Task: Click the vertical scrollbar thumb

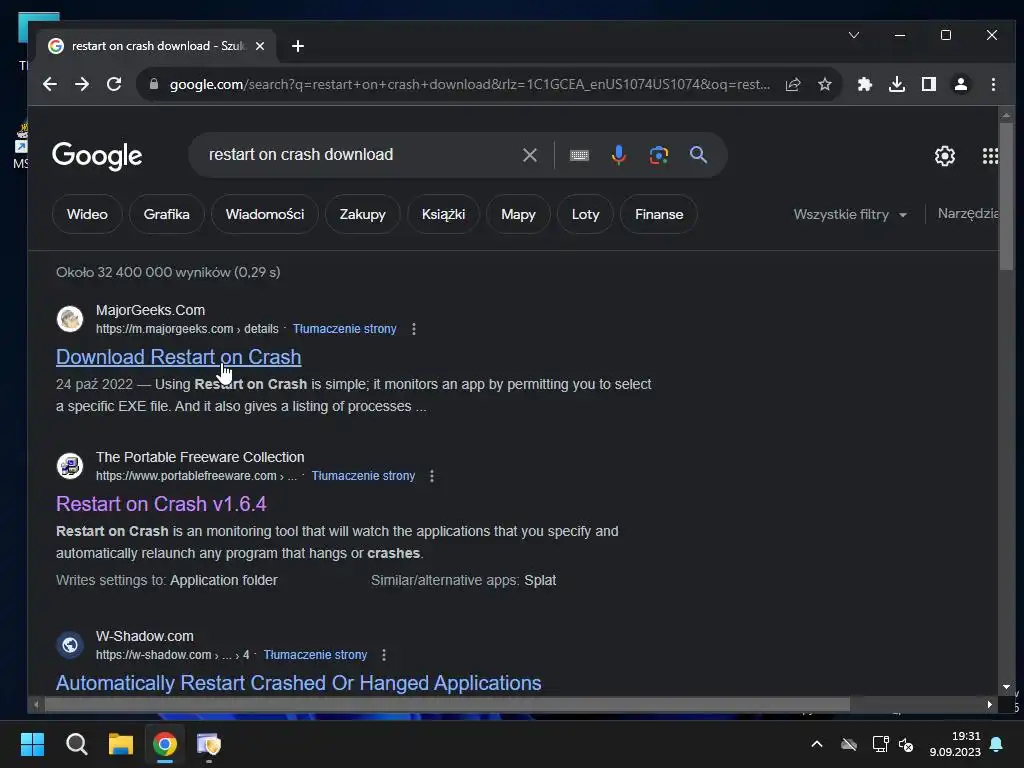Action: [x=1006, y=196]
